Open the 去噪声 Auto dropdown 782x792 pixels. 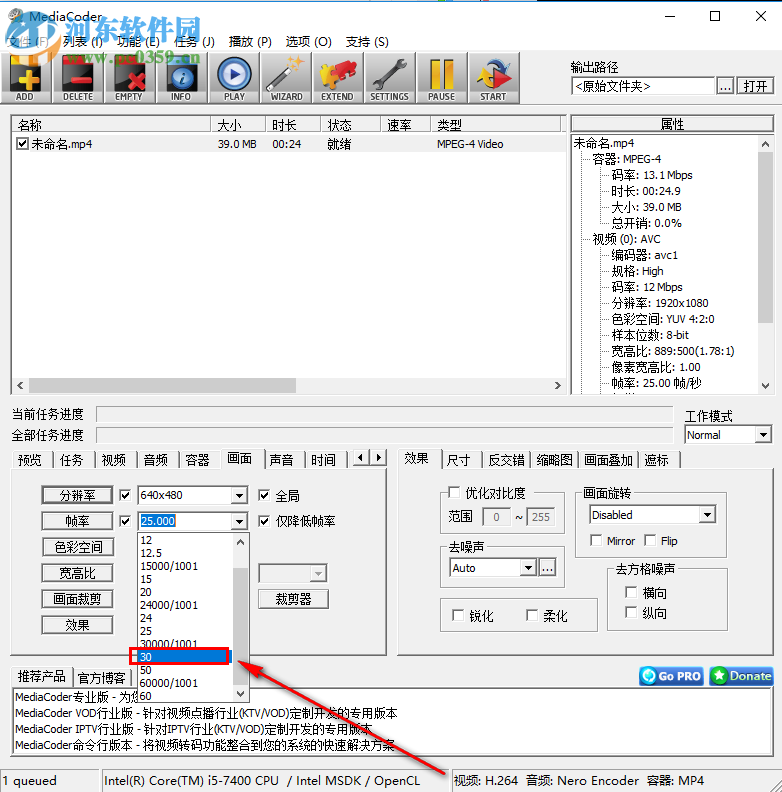(528, 568)
